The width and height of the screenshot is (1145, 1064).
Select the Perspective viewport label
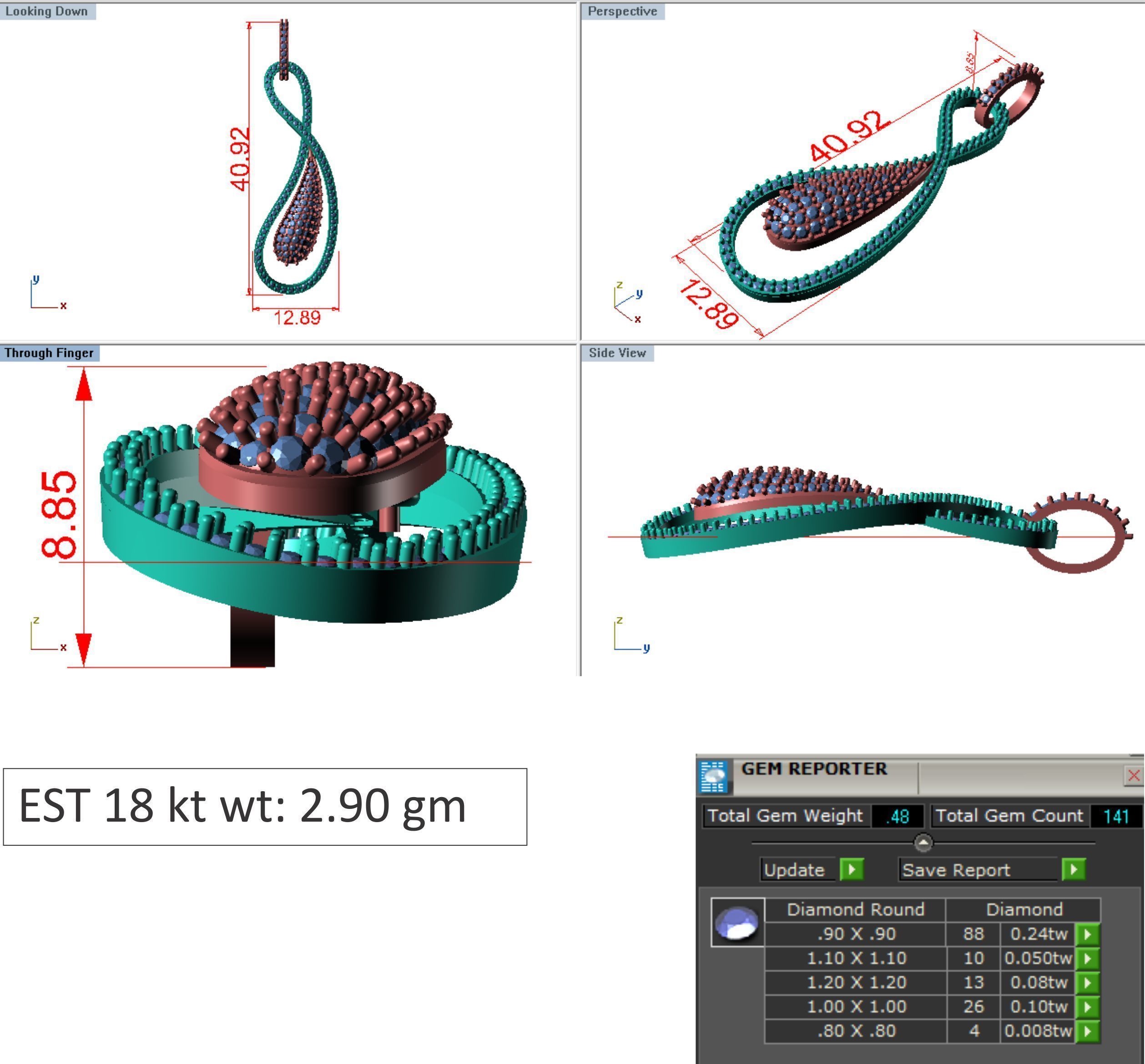(x=623, y=11)
